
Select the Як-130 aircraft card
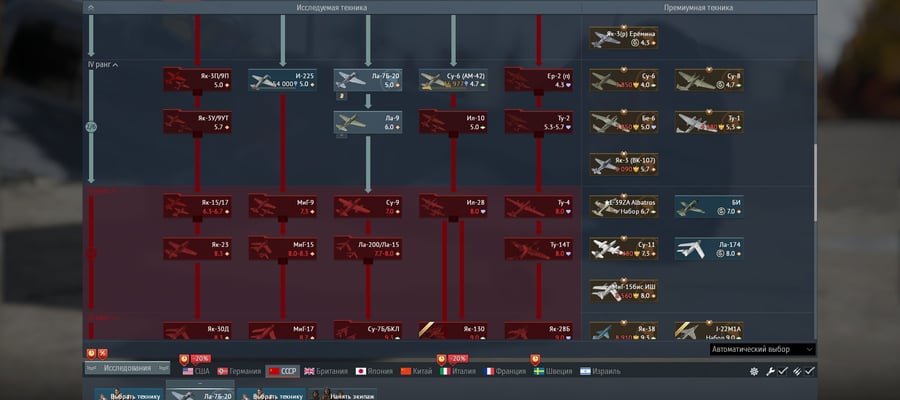[453, 331]
